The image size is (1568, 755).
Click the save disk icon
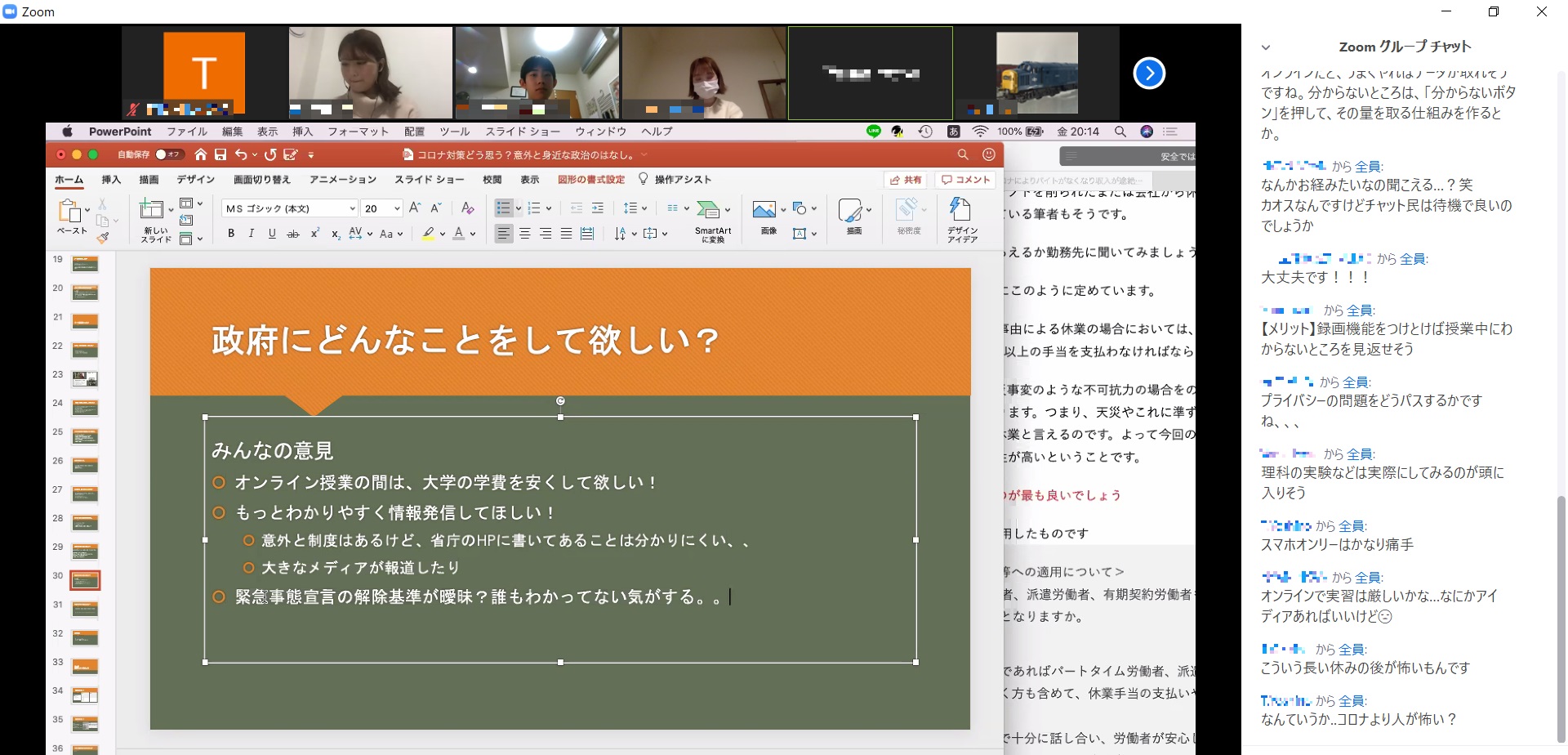point(220,154)
